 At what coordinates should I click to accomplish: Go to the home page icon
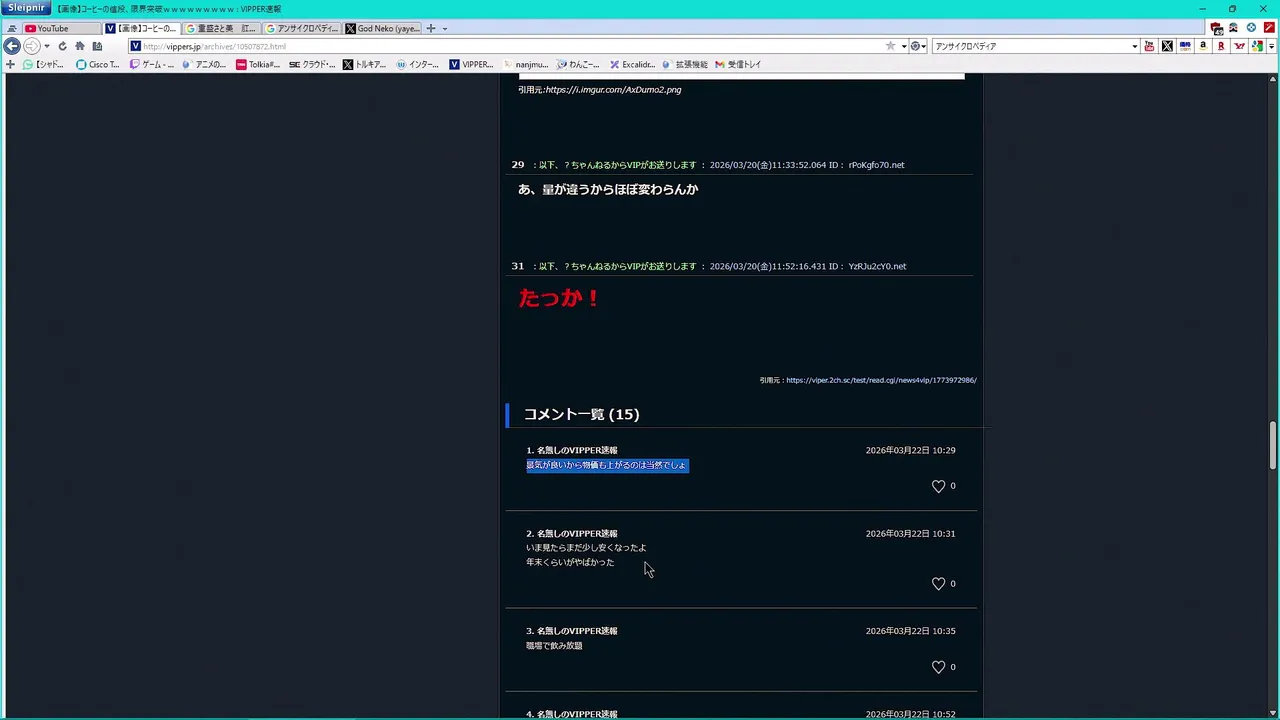(x=79, y=46)
